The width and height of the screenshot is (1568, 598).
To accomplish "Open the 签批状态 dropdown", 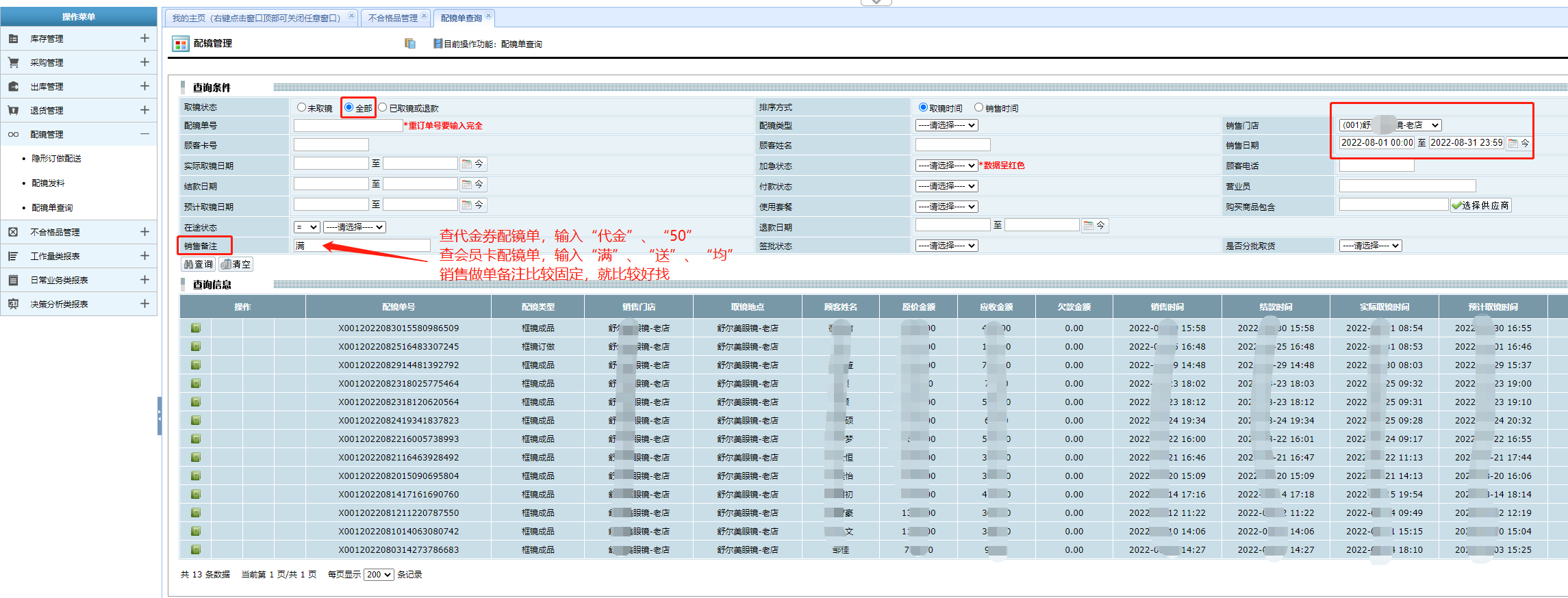I will point(946,246).
